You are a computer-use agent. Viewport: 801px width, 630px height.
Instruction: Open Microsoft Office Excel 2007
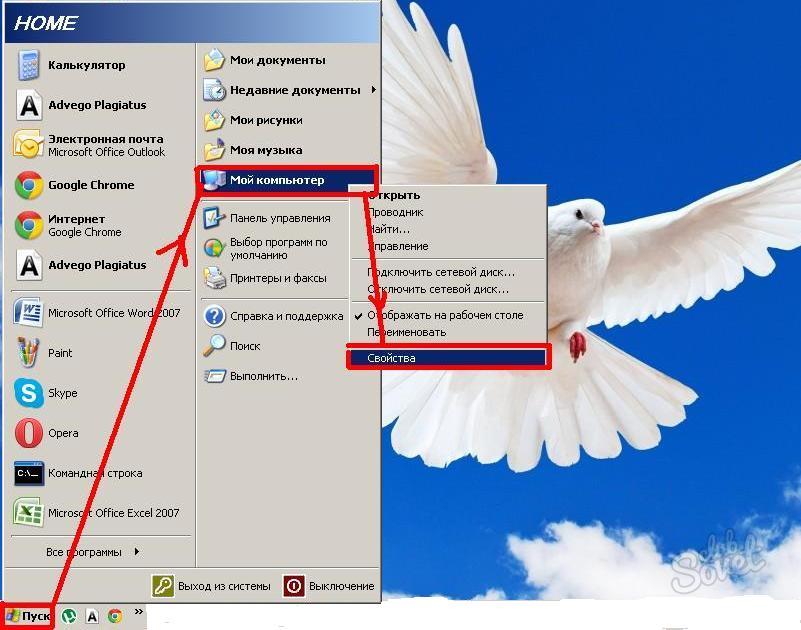click(x=28, y=513)
